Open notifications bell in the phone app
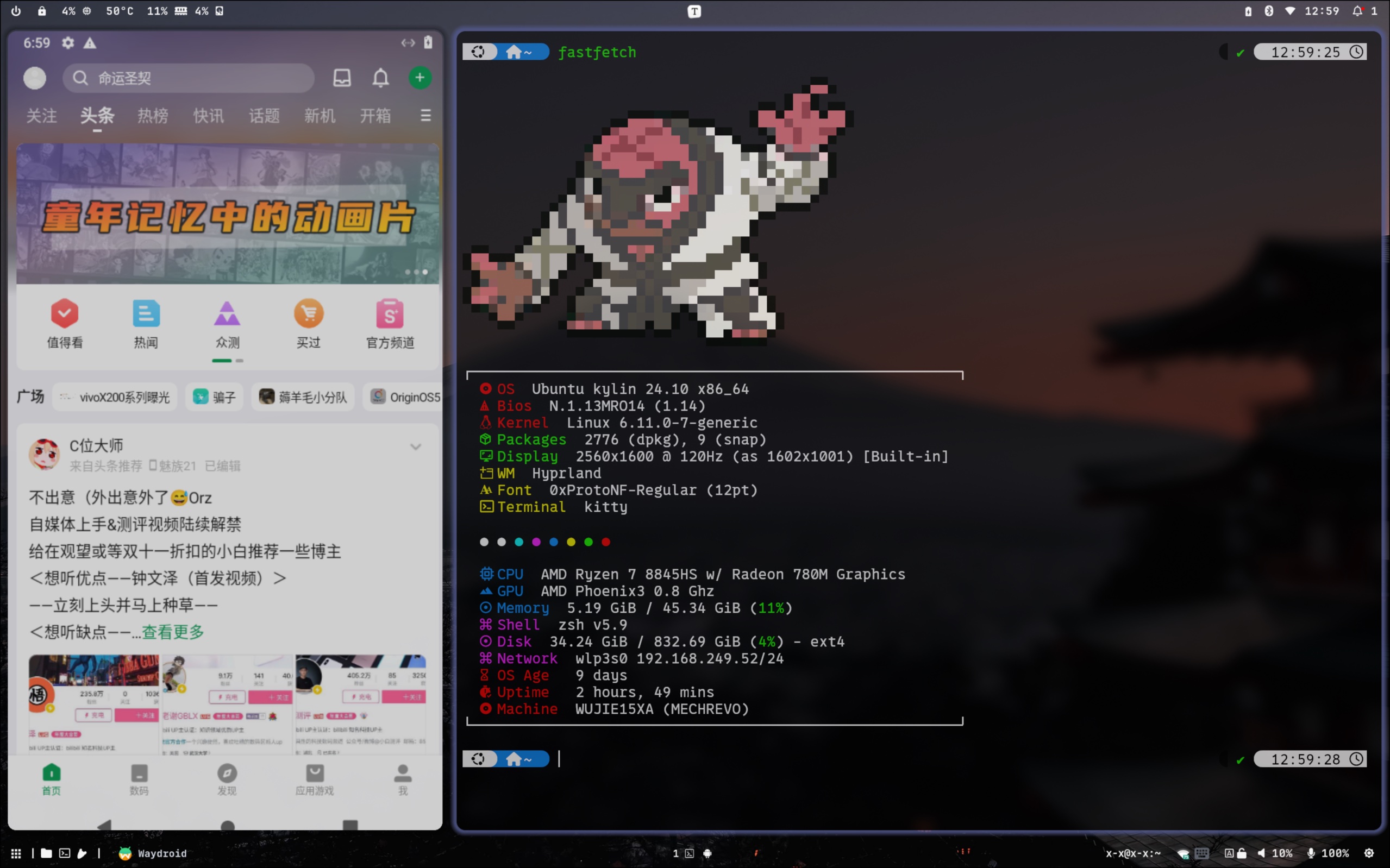Viewport: 1390px width, 868px height. pos(381,78)
